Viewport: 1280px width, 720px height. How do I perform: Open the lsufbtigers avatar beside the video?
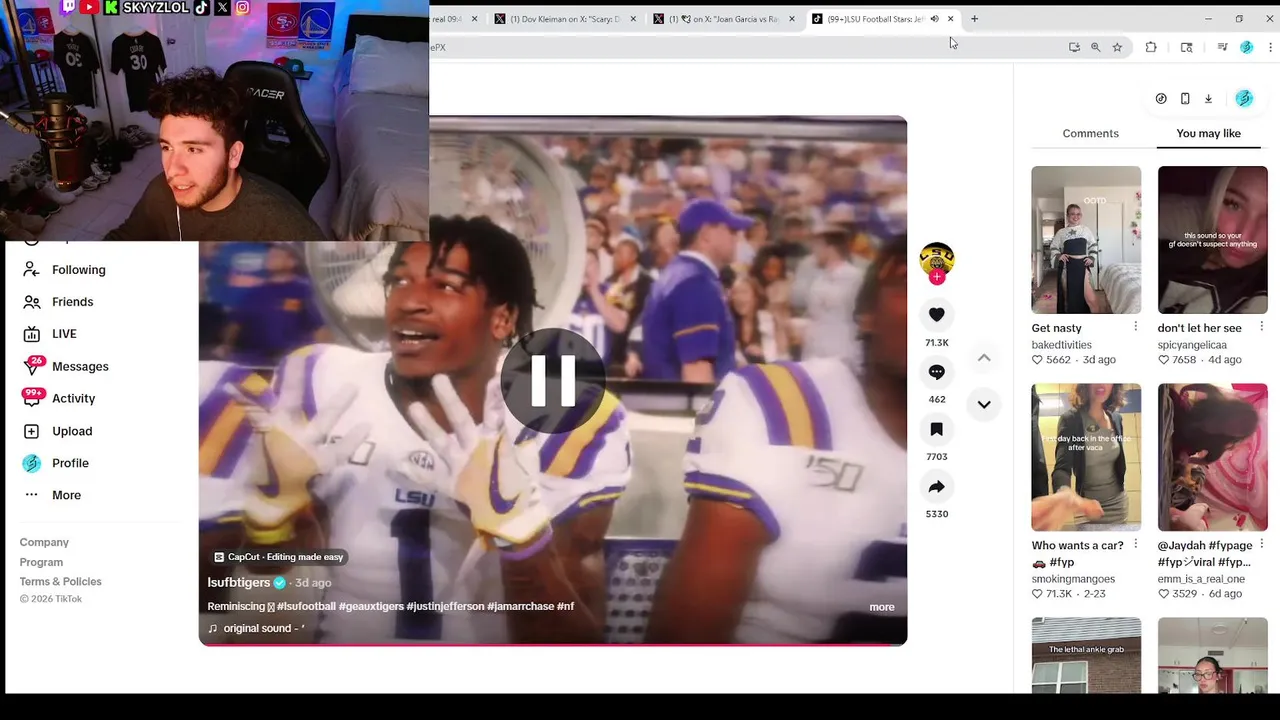click(x=937, y=259)
